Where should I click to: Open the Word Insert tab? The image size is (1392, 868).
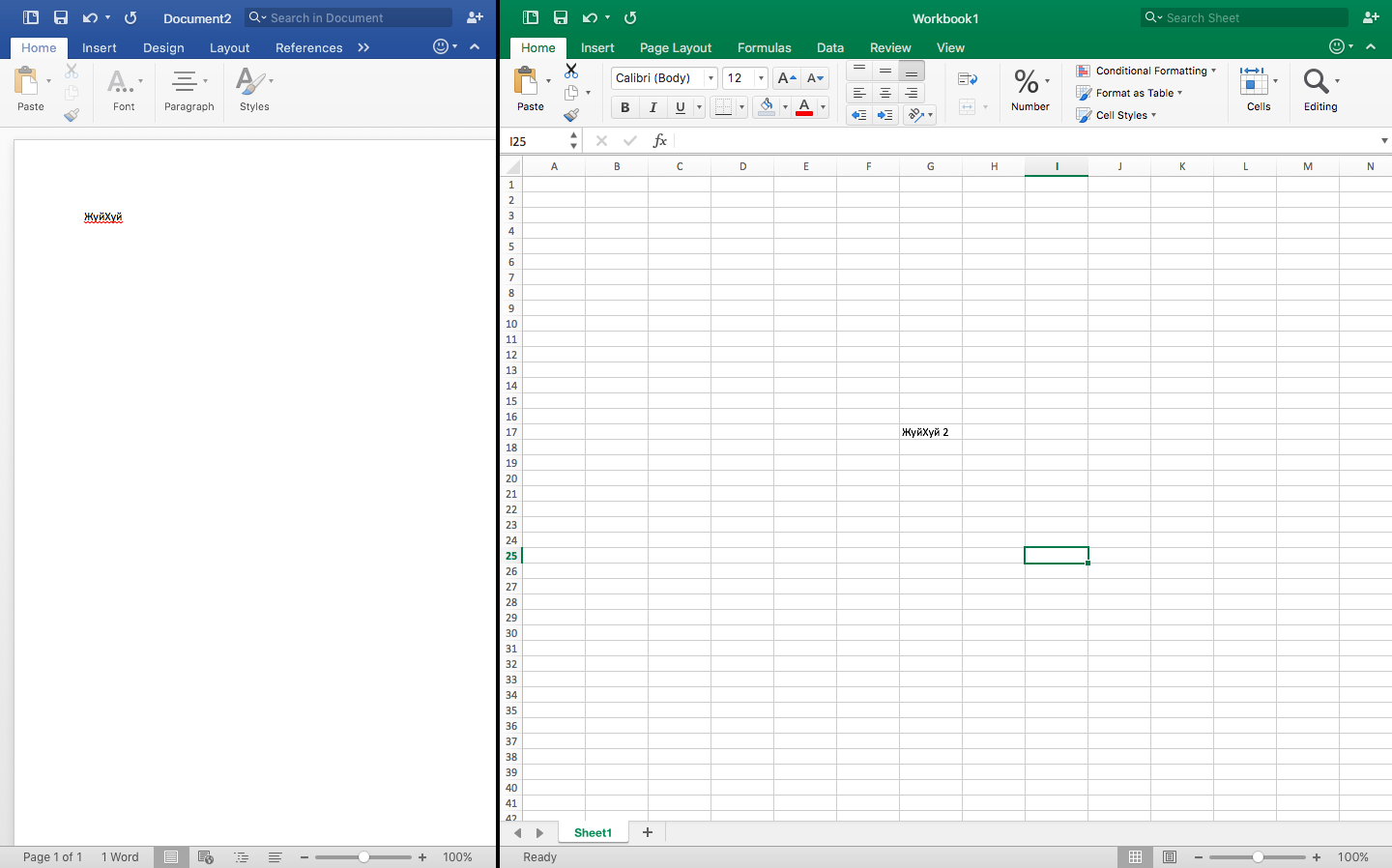(x=99, y=47)
